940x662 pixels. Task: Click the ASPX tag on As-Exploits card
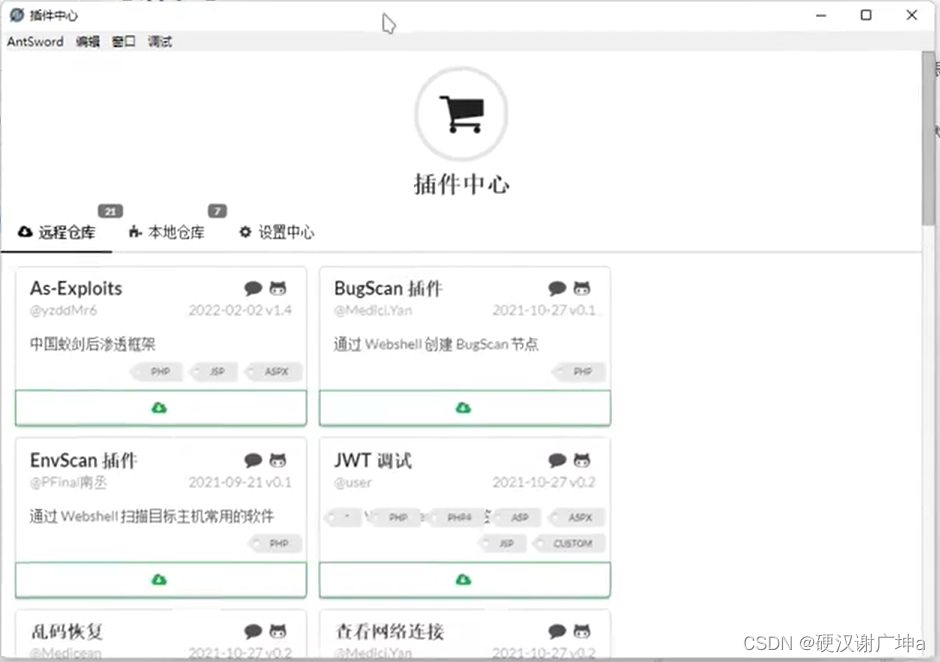click(274, 372)
